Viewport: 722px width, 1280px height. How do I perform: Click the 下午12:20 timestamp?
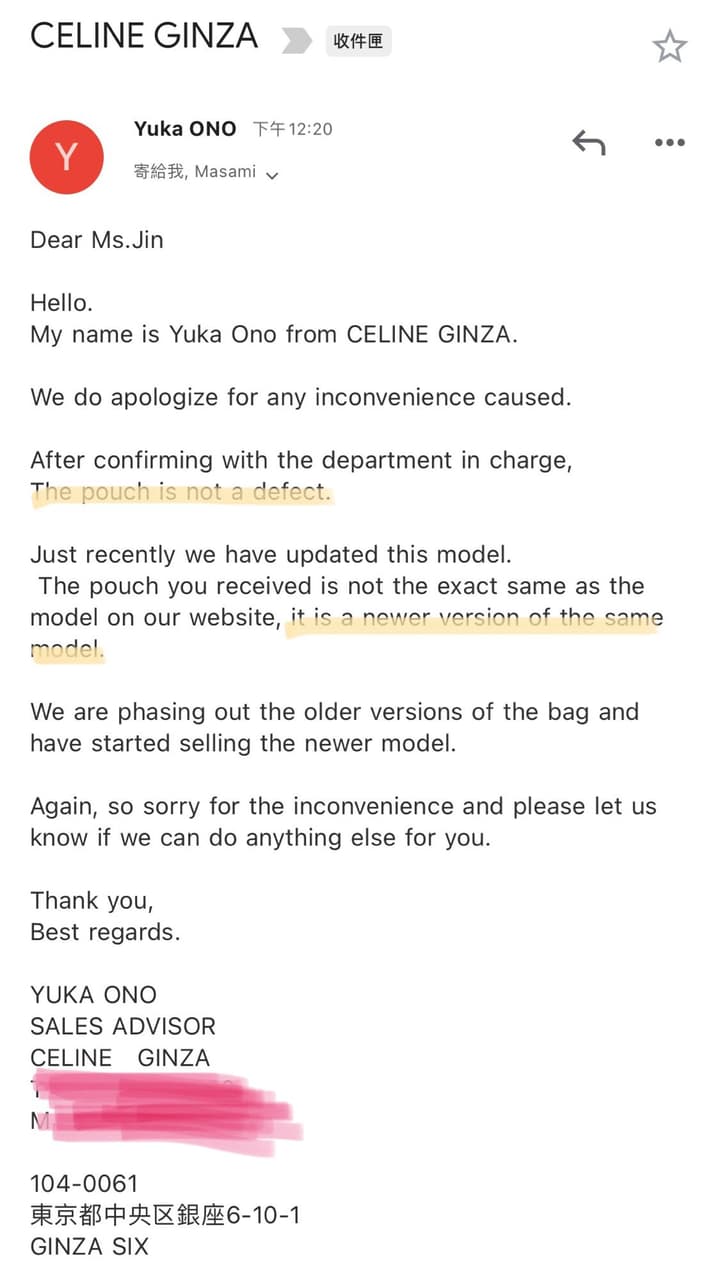point(292,129)
